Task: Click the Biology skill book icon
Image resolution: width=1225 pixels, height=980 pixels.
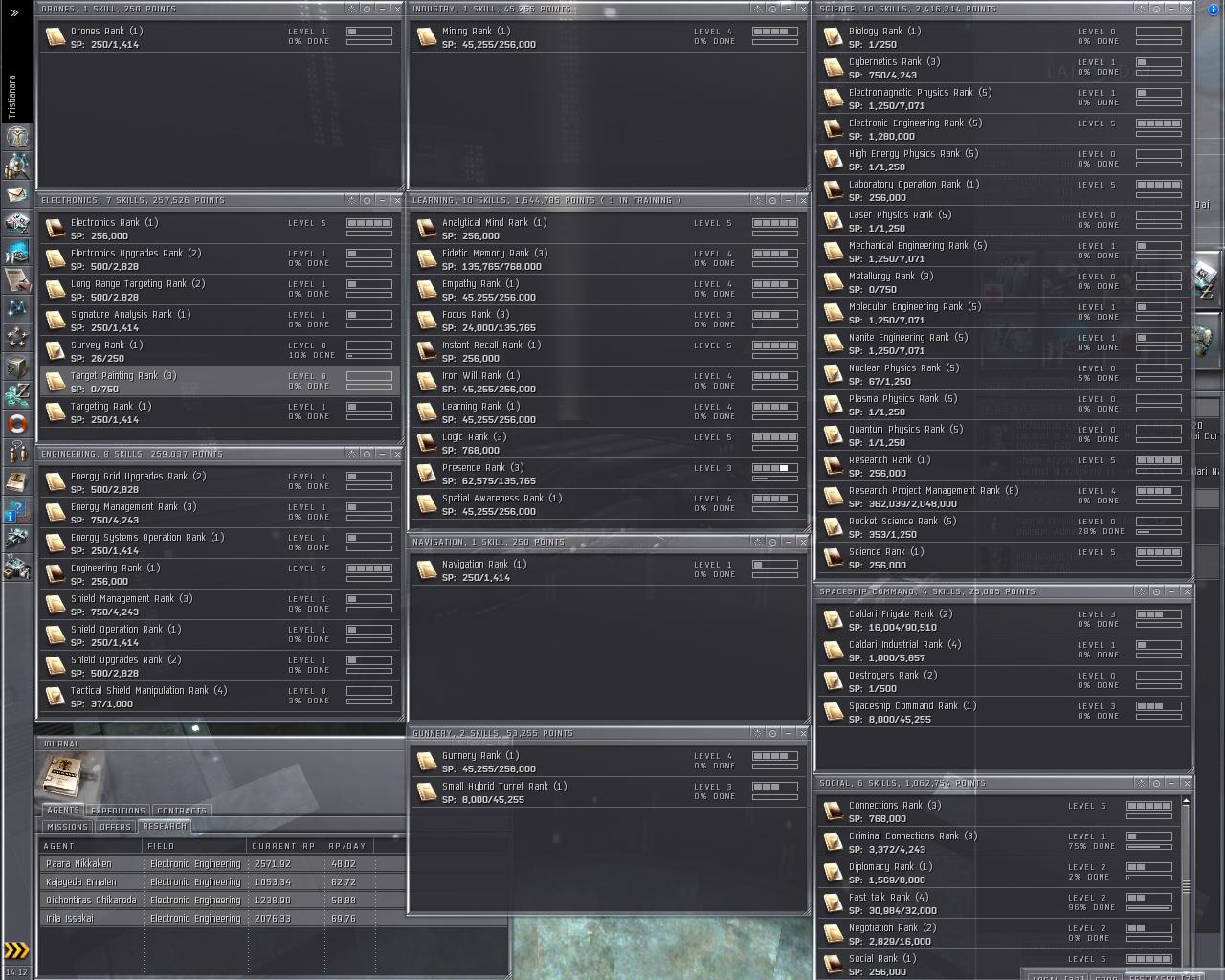Action: pyautogui.click(x=834, y=37)
